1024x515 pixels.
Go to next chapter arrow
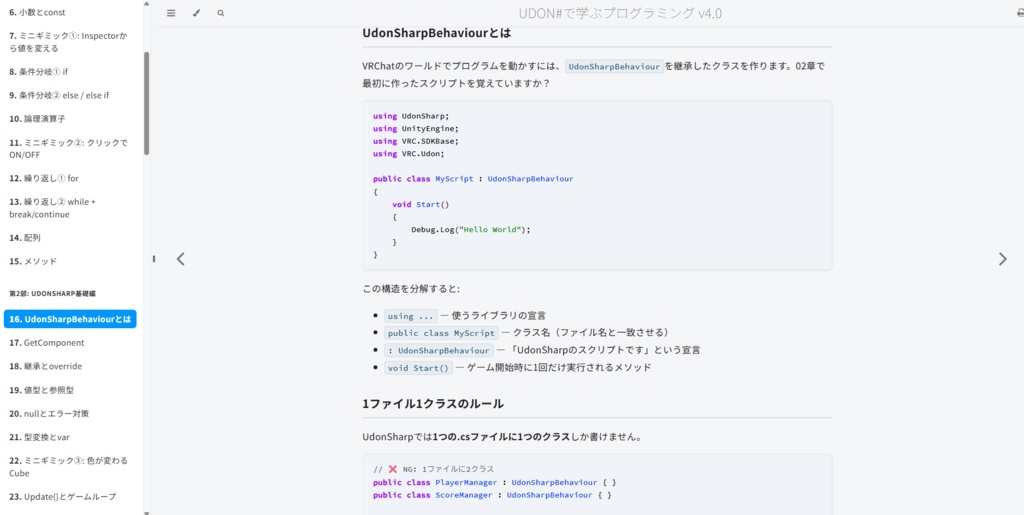[x=1003, y=259]
